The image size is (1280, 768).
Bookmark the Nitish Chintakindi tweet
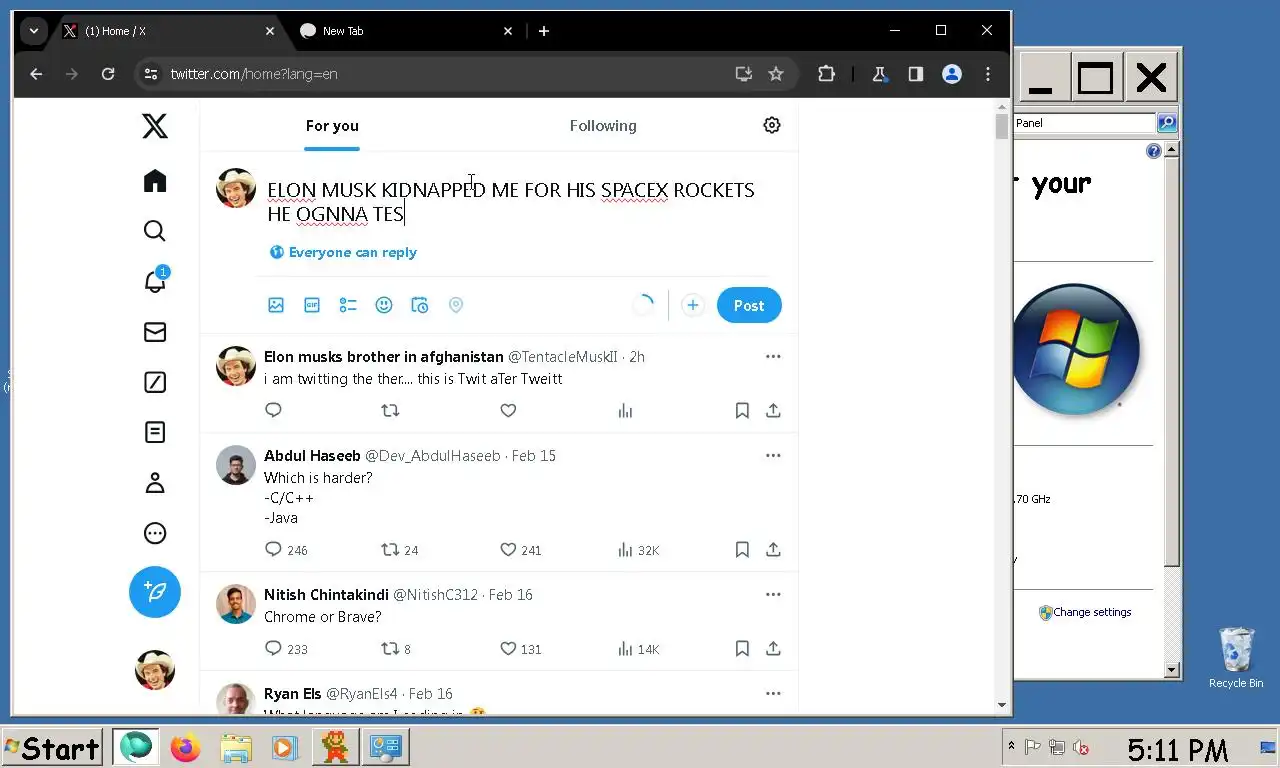coord(742,648)
